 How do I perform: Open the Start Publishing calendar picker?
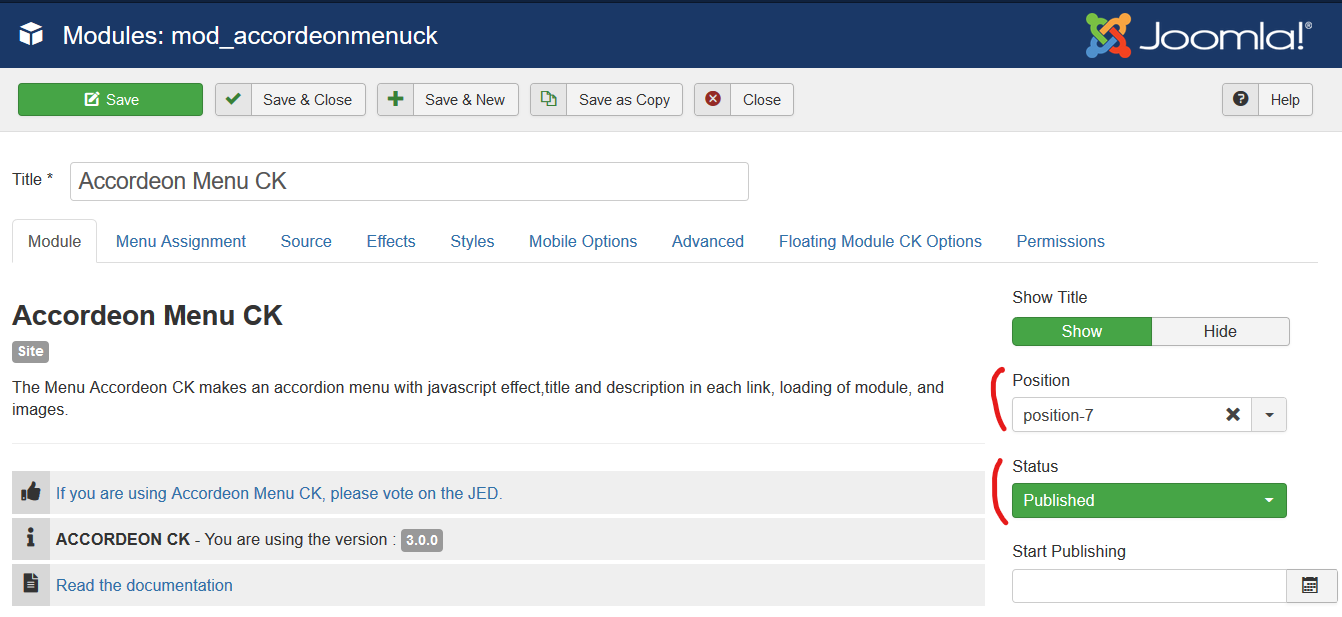click(x=1311, y=586)
